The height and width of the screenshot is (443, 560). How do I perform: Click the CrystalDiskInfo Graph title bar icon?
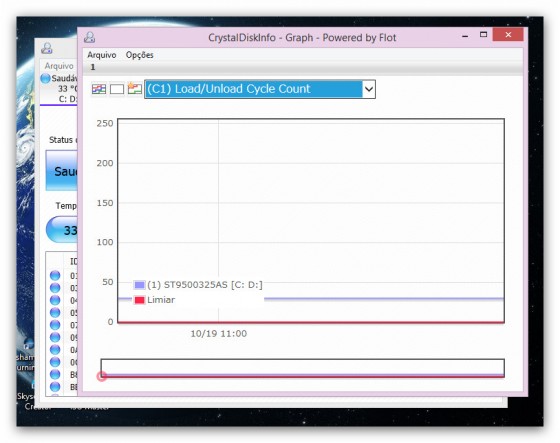click(90, 37)
